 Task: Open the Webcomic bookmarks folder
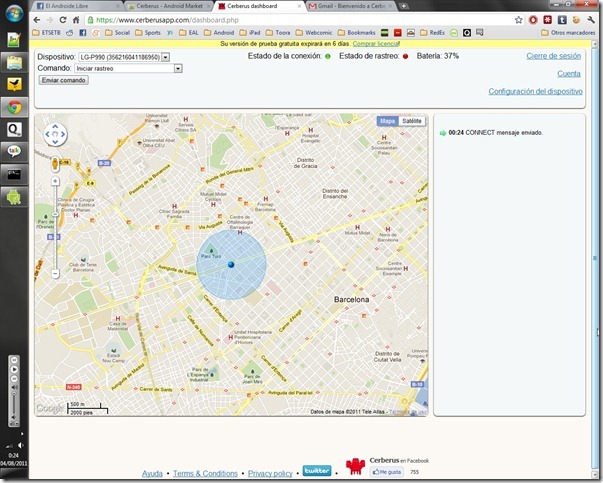(314, 33)
